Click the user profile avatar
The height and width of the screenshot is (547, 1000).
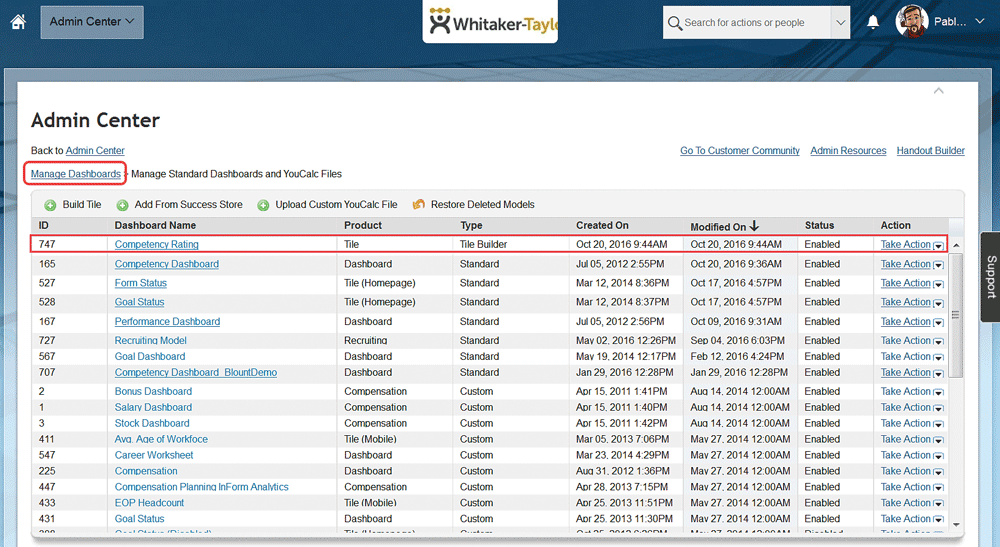(912, 22)
